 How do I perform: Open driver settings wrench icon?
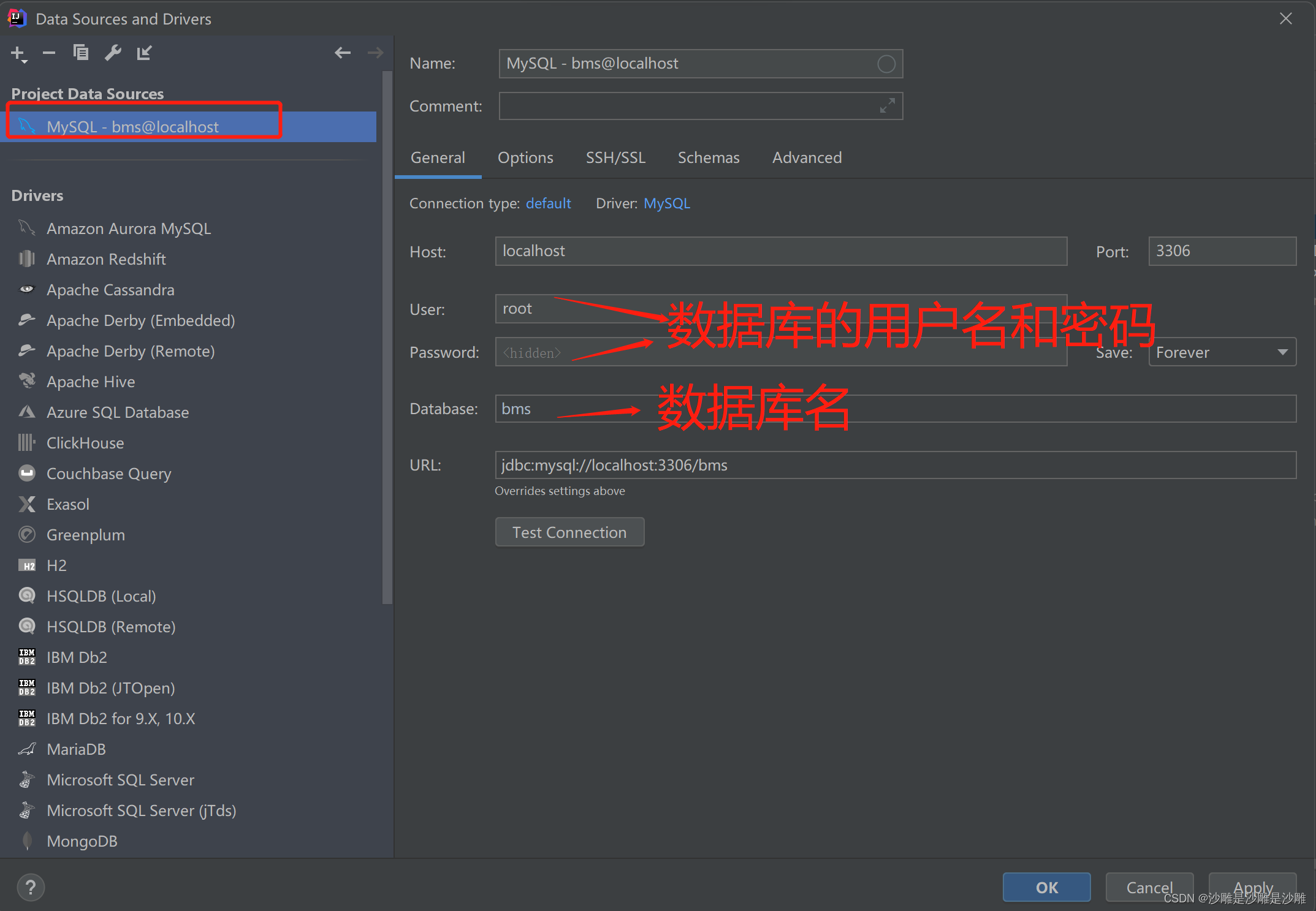coord(113,53)
